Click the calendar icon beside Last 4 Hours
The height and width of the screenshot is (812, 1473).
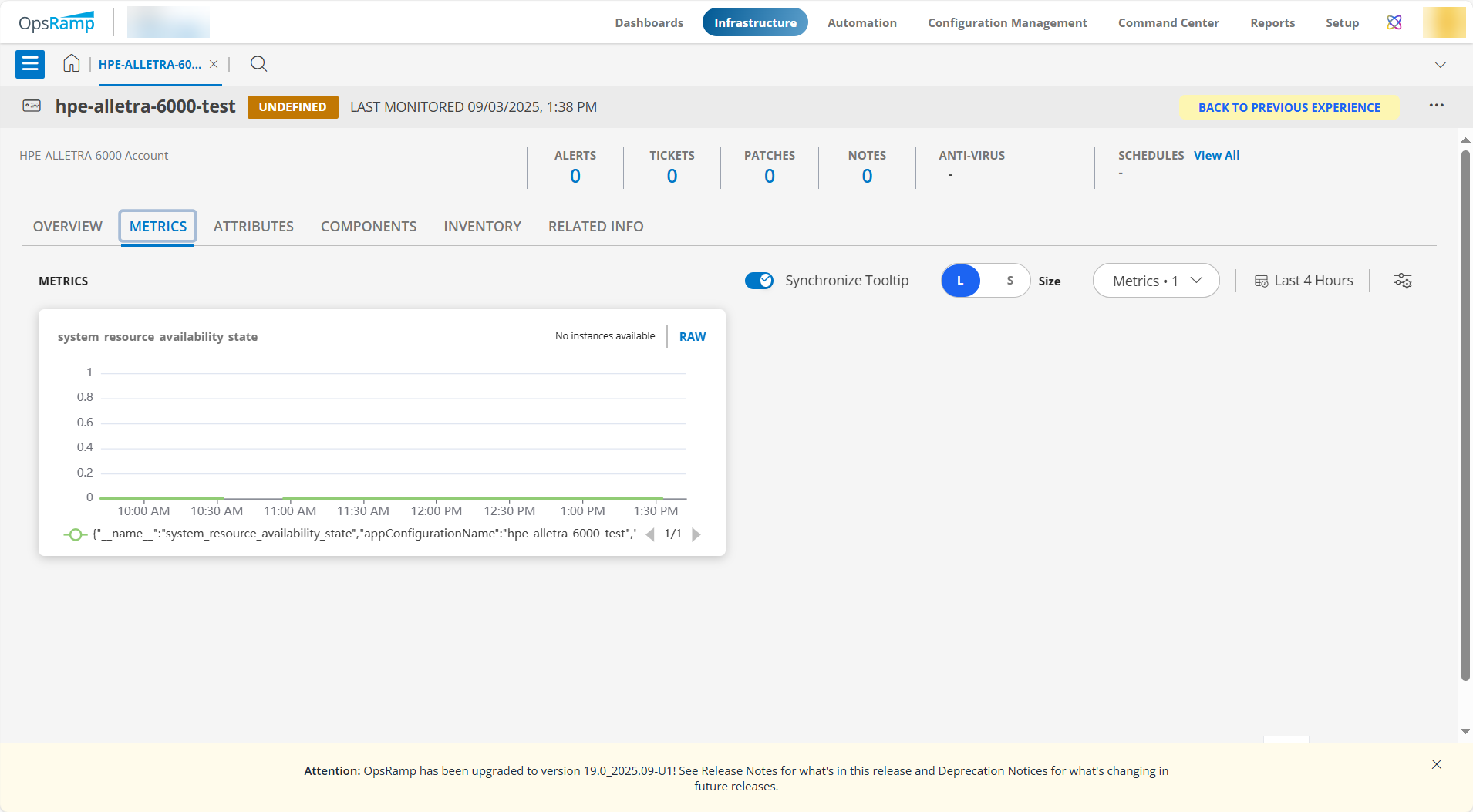click(1261, 281)
